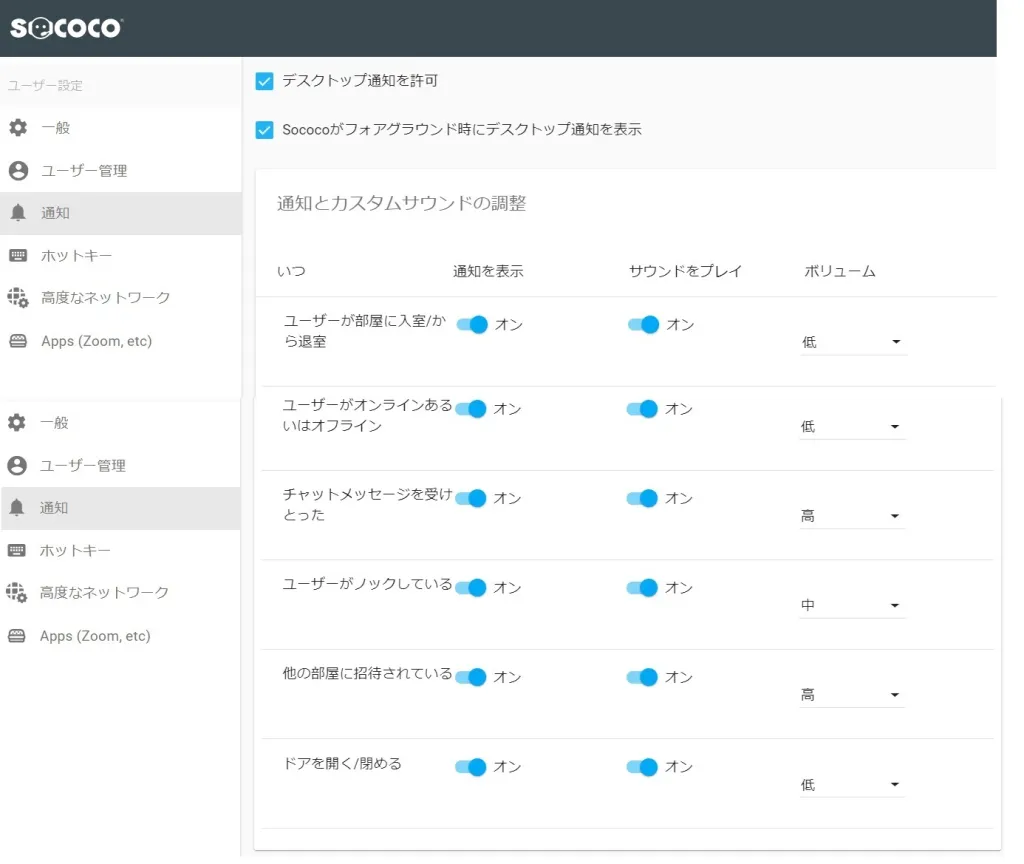
Task: Click the gear icon in the upper sidebar list
Action: [18, 128]
